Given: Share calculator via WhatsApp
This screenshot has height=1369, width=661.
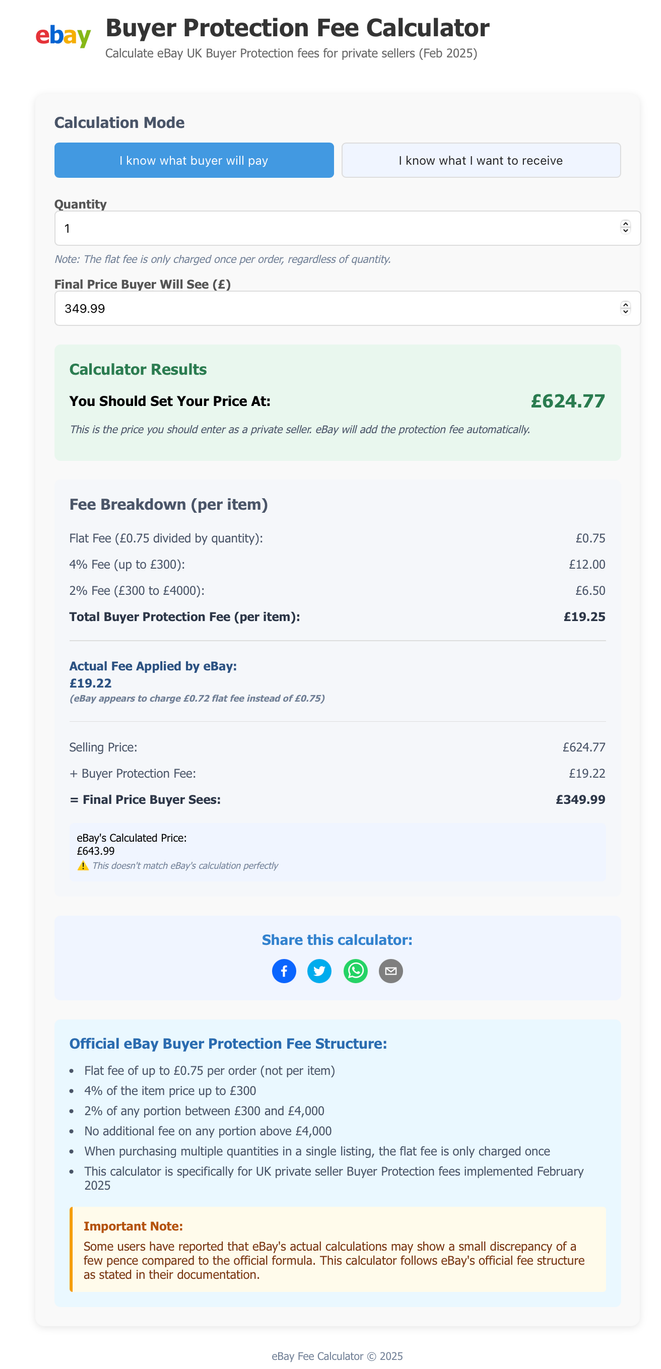Looking at the screenshot, I should click(355, 971).
